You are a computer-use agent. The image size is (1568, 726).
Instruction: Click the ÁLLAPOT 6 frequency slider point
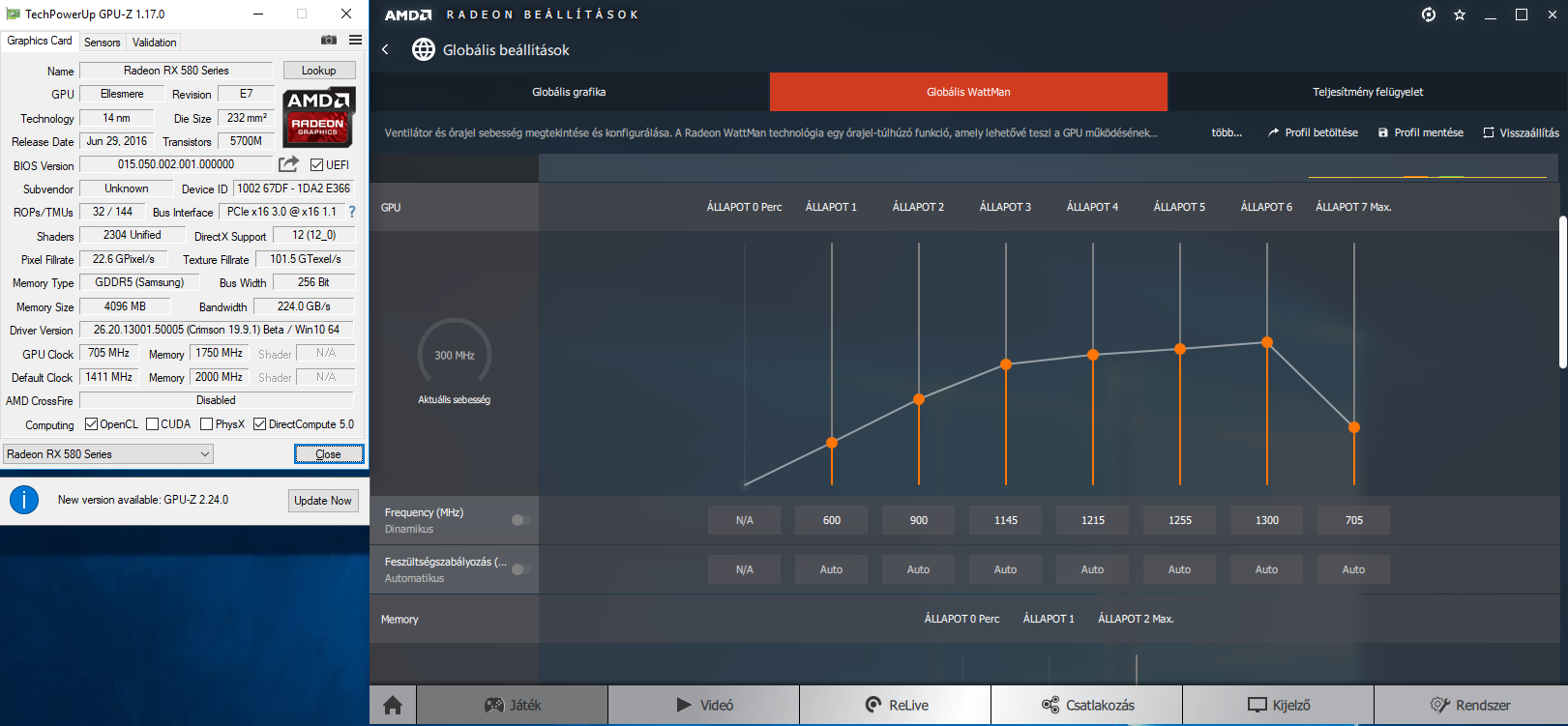1267,342
